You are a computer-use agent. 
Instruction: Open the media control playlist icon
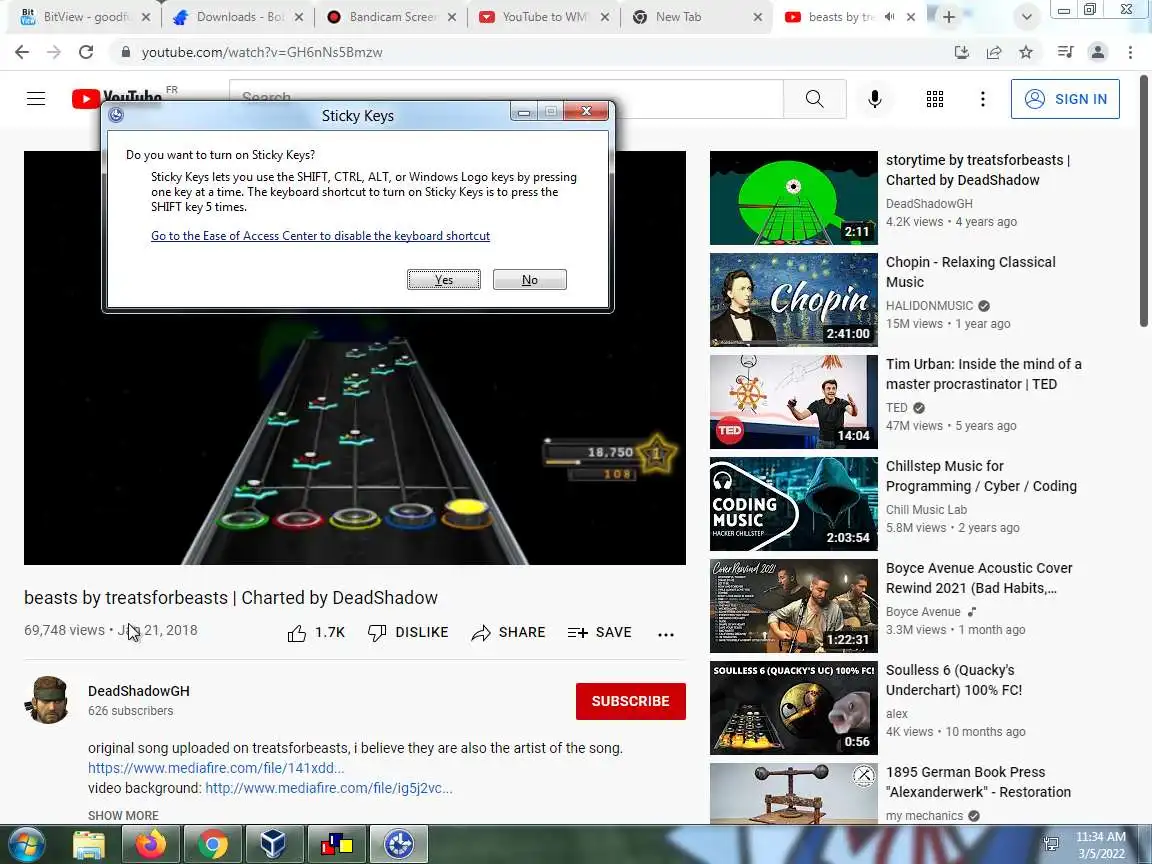click(1065, 52)
